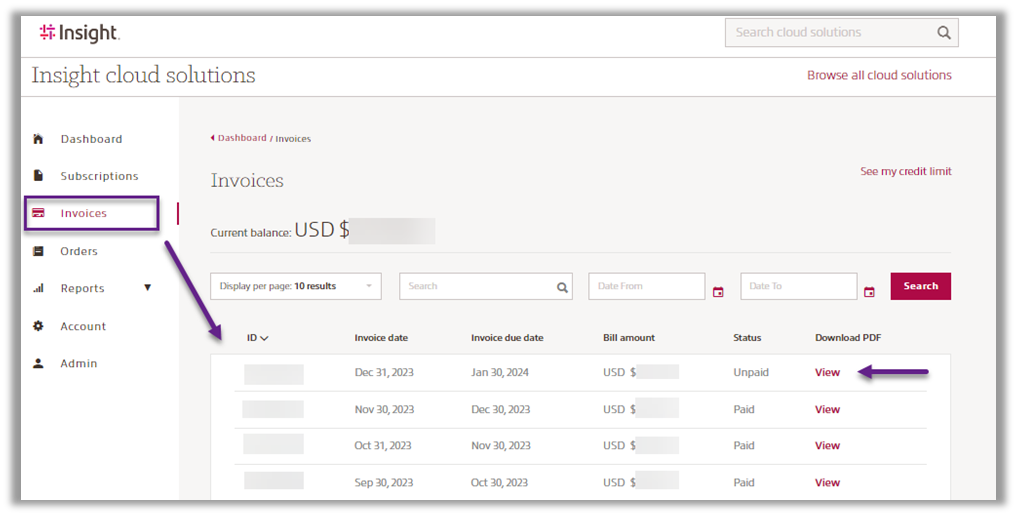This screenshot has width=1017, height=516.
Task: Click the Dec 31, 2023 invoice date
Action: [384, 372]
